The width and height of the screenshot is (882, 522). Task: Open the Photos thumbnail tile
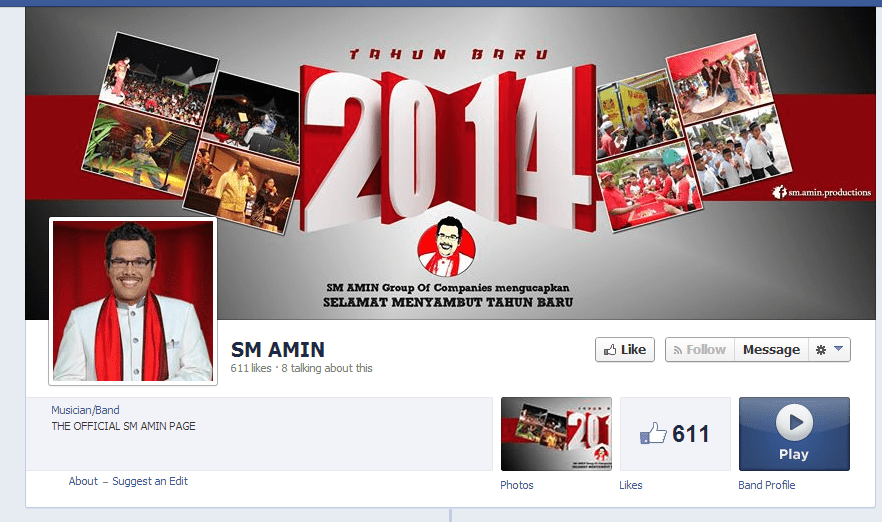click(x=556, y=434)
